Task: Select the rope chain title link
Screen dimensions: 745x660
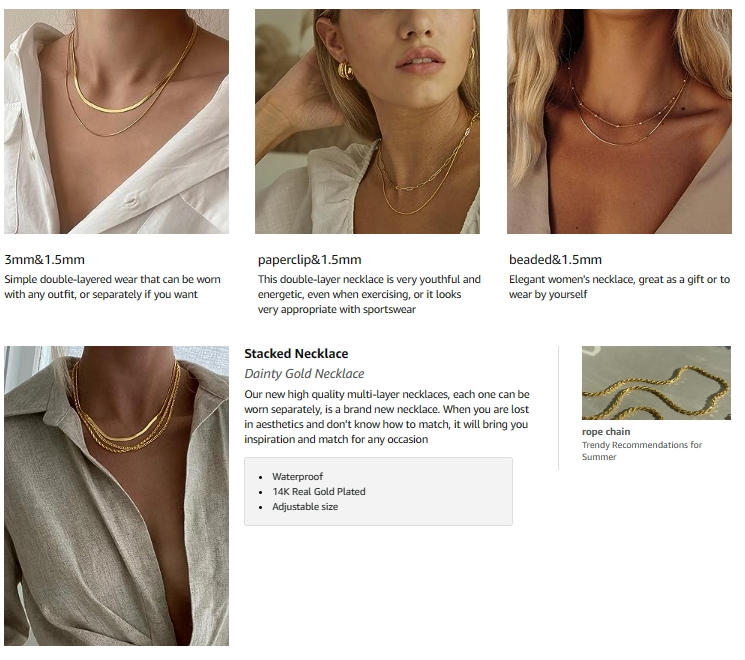Action: click(x=606, y=431)
